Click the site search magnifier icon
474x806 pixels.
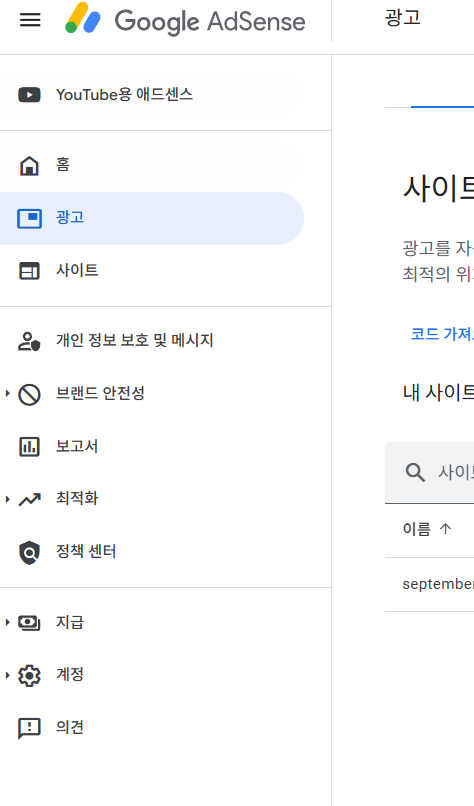[x=415, y=472]
